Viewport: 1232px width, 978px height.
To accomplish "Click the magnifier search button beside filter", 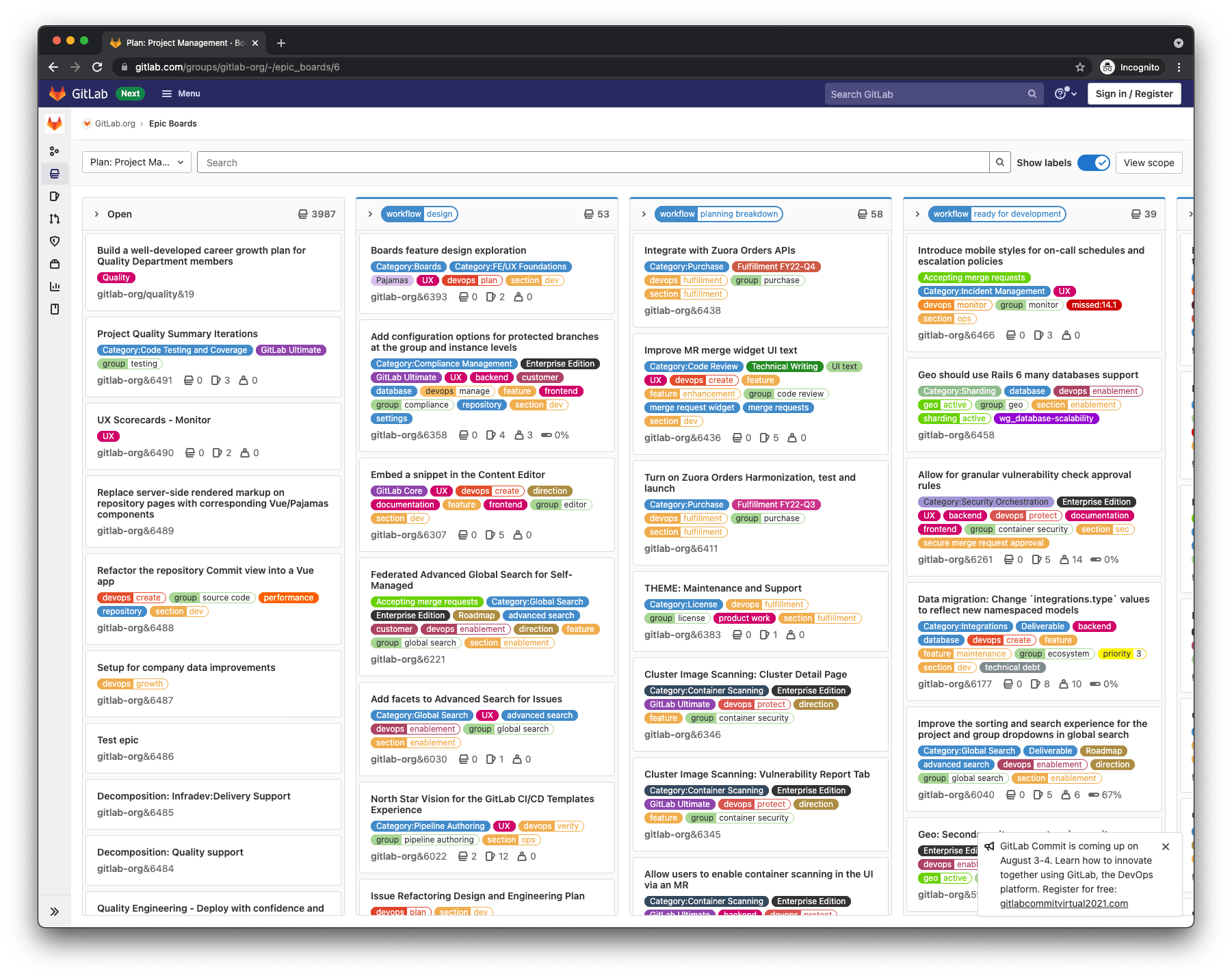I will click(x=999, y=163).
